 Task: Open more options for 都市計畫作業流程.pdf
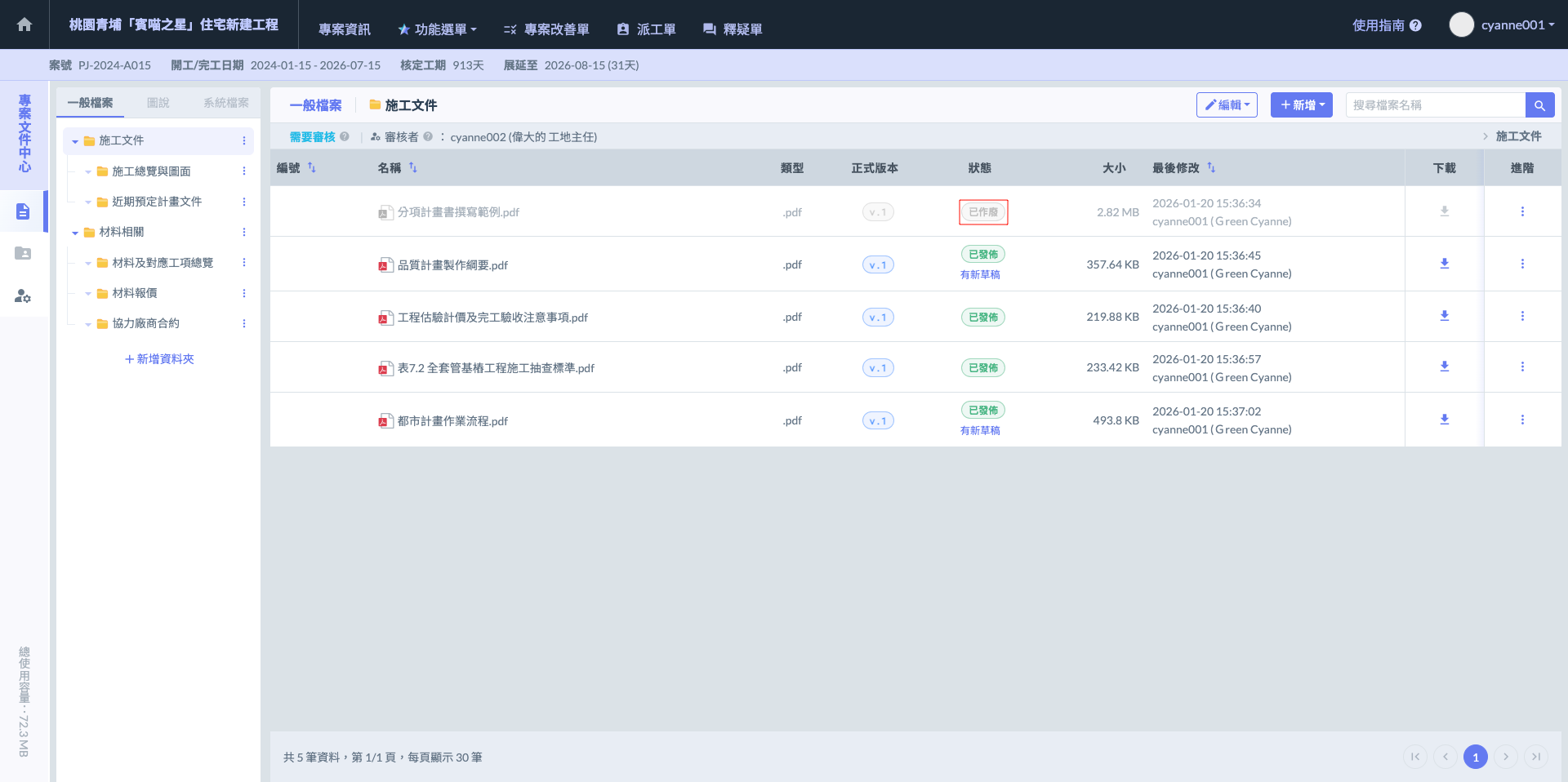(1522, 420)
